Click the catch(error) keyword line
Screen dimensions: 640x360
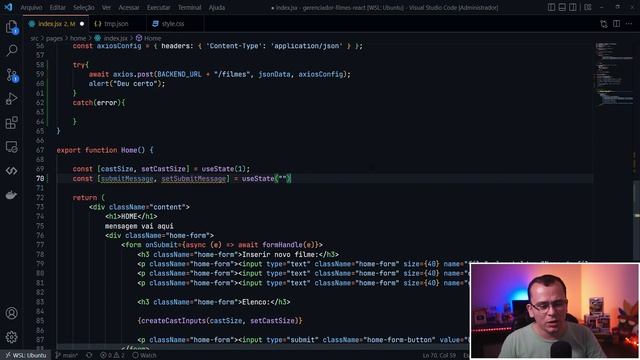[x=99, y=102]
